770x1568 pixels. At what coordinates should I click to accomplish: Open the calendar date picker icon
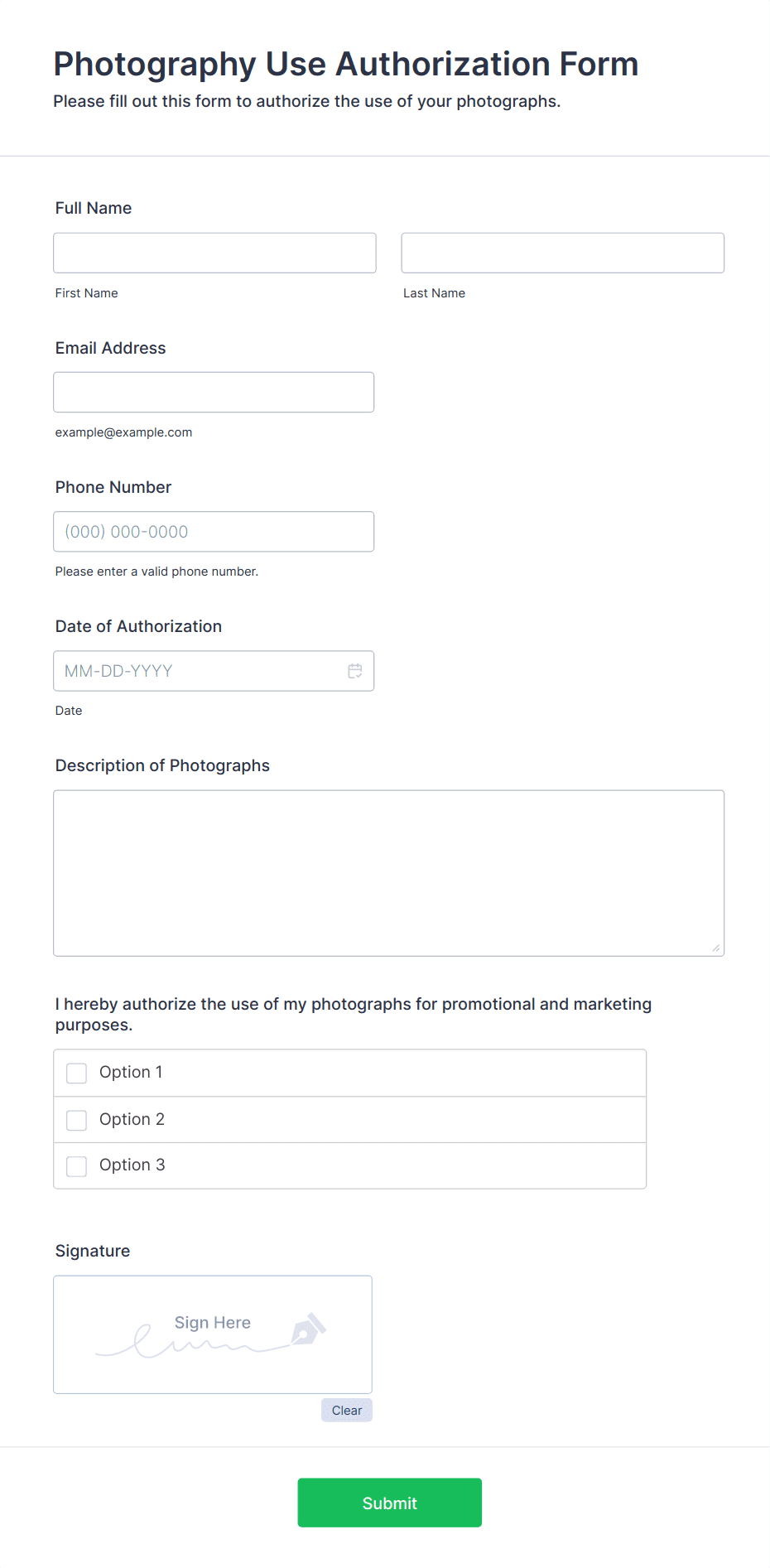tap(355, 671)
